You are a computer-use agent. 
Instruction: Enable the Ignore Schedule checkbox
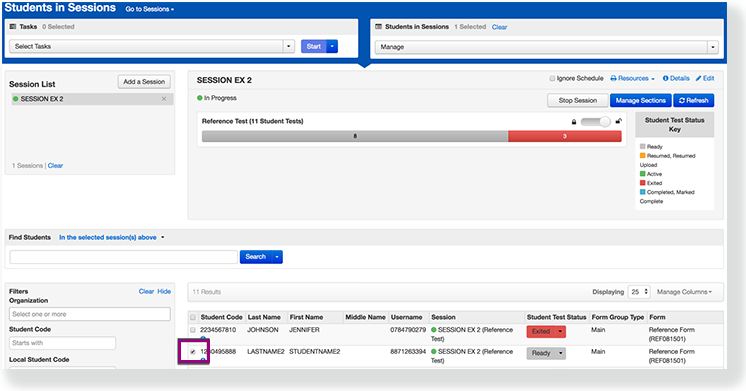pyautogui.click(x=552, y=78)
